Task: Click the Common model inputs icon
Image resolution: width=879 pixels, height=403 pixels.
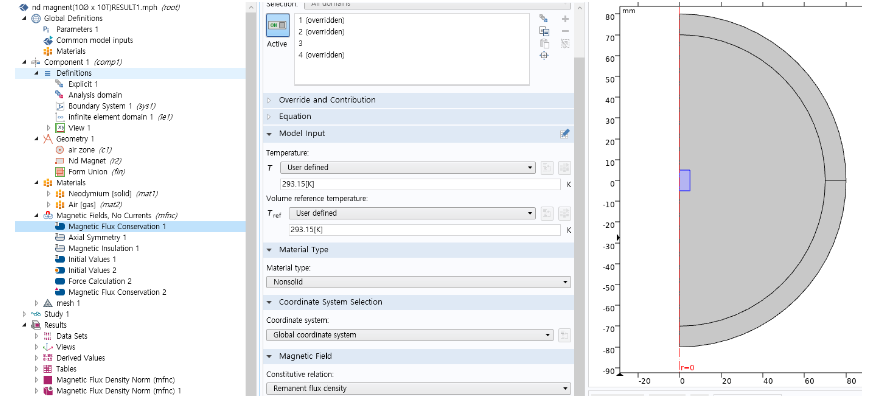Action: (46, 40)
